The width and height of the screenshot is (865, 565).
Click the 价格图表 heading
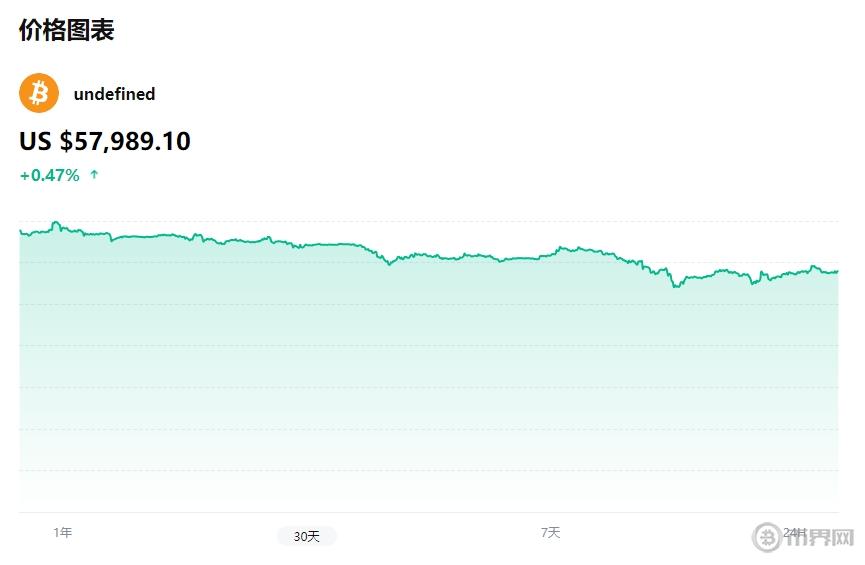click(x=67, y=30)
